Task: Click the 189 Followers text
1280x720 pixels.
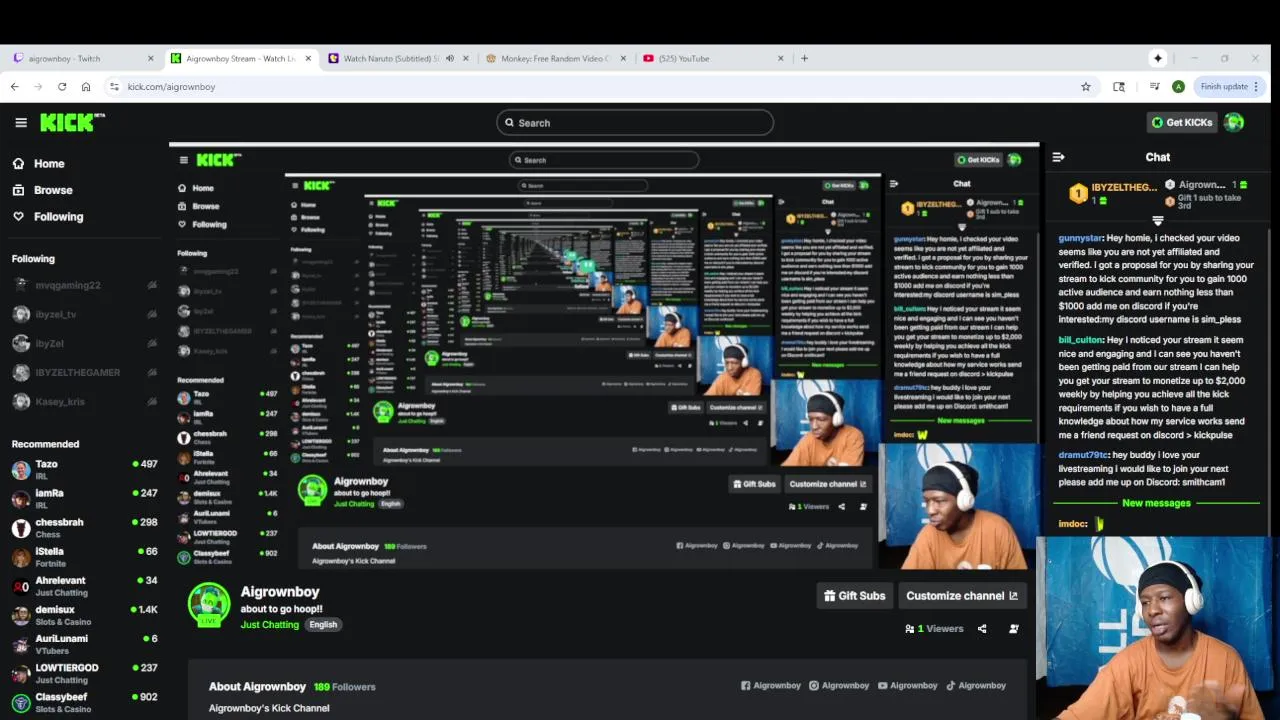Action: pyautogui.click(x=344, y=687)
